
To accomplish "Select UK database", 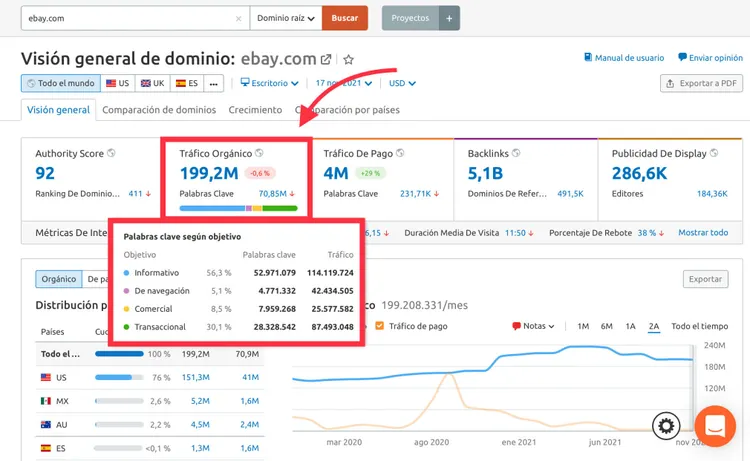I will click(153, 83).
